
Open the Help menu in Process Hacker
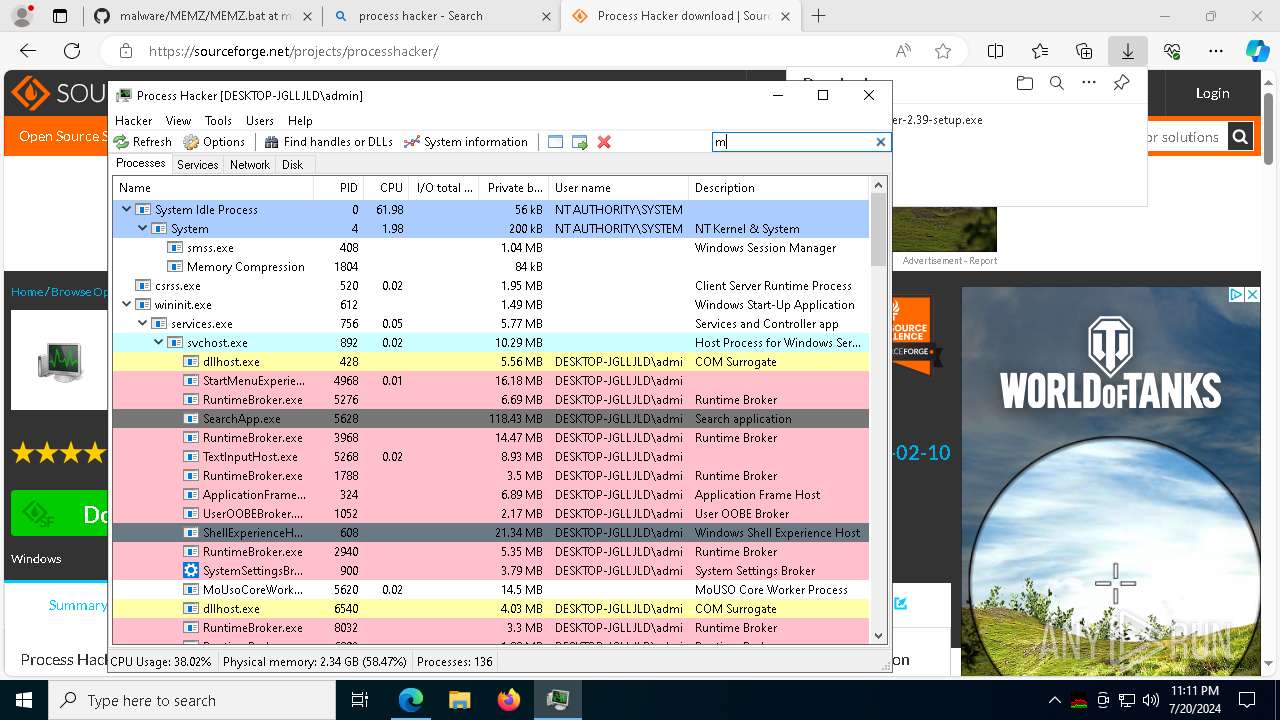coord(300,120)
